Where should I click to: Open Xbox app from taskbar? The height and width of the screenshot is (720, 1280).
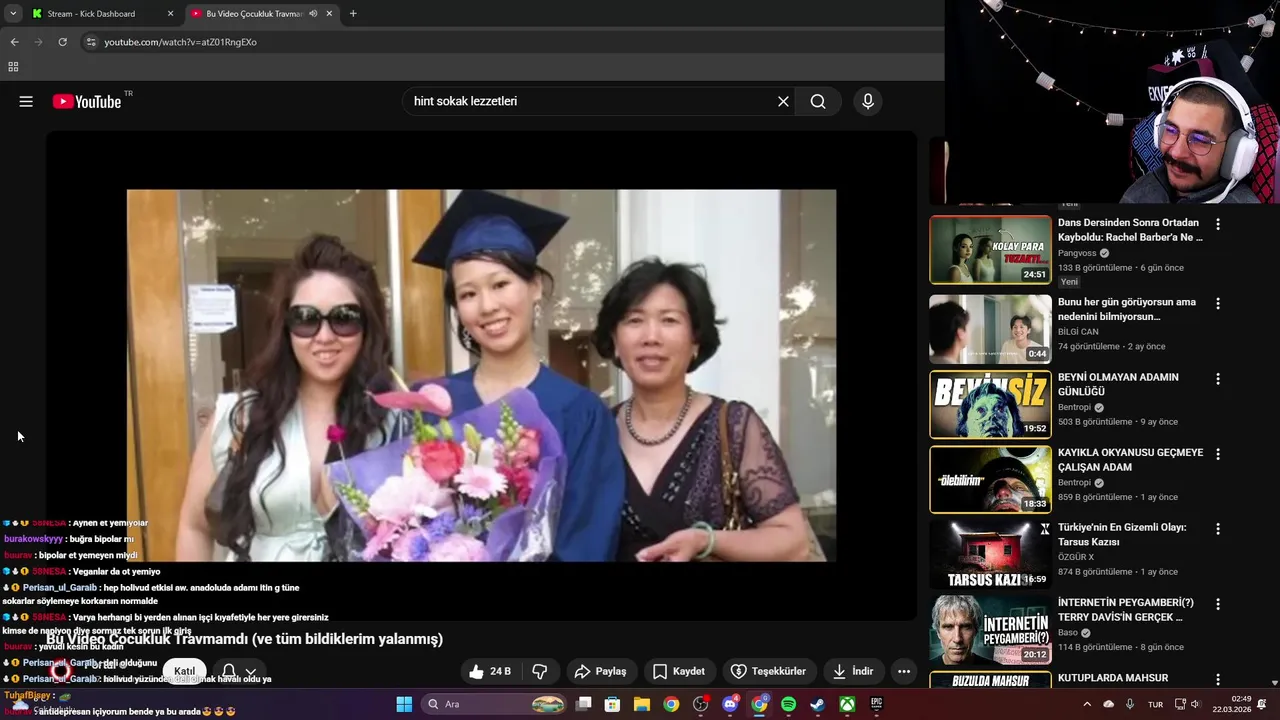pyautogui.click(x=847, y=705)
